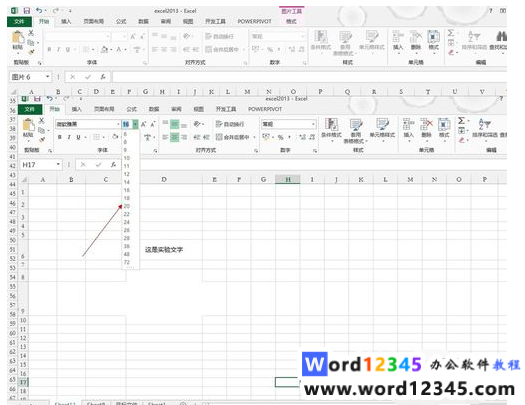
Task: Open the outer alignment group (对齐方式) dialog launcher
Action: 245,63
